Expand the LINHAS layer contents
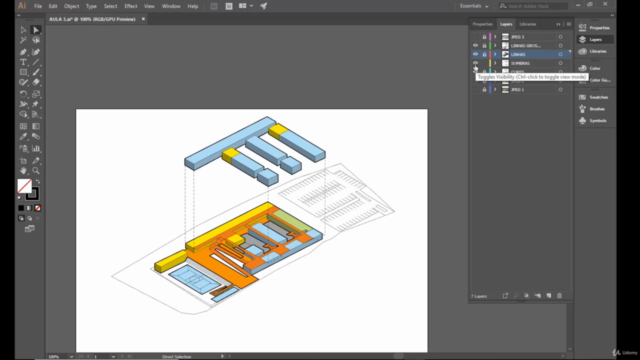 pos(495,54)
